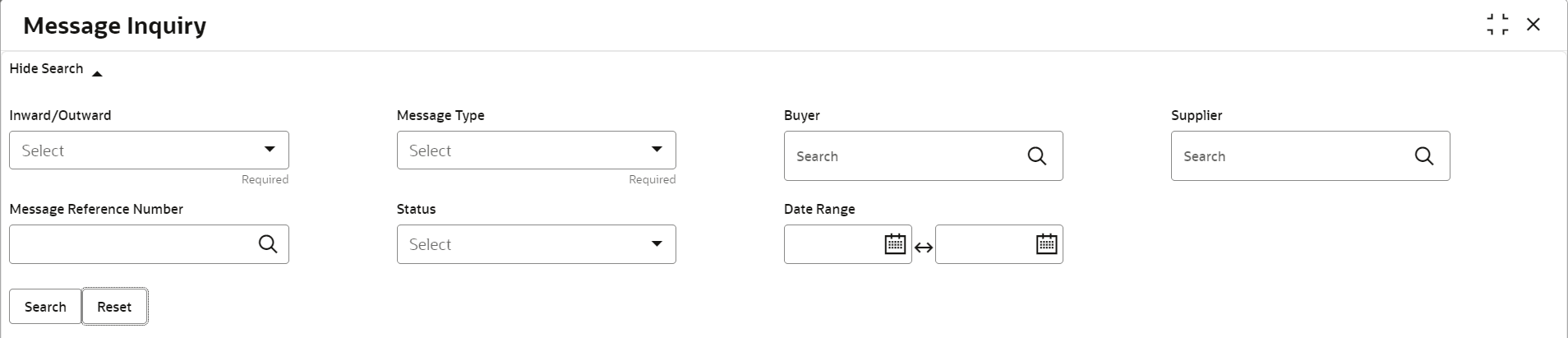
Task: Click into the Message Reference Number field
Action: pos(131,244)
